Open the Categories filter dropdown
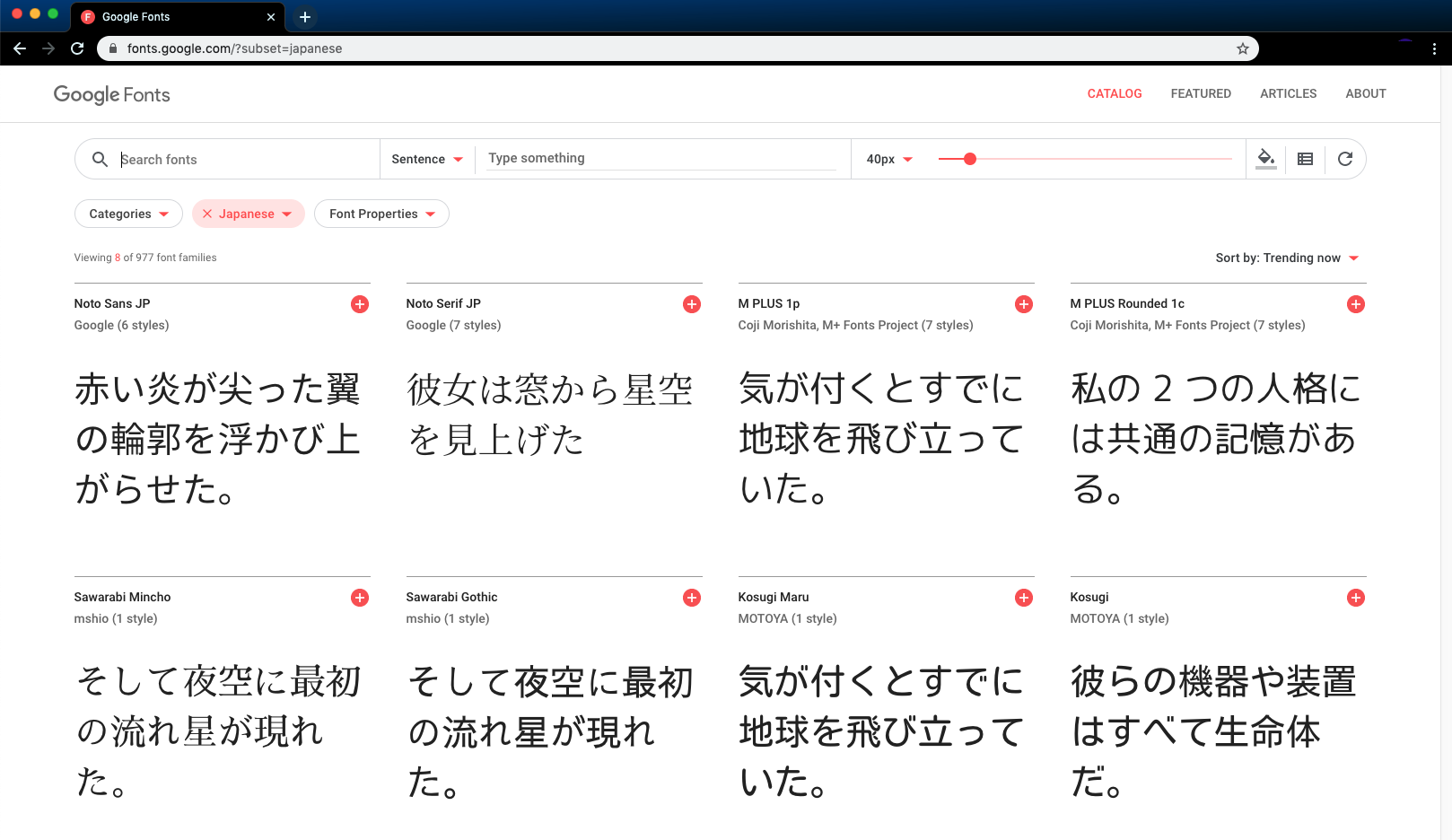Screen dimensions: 1452x840 128,214
